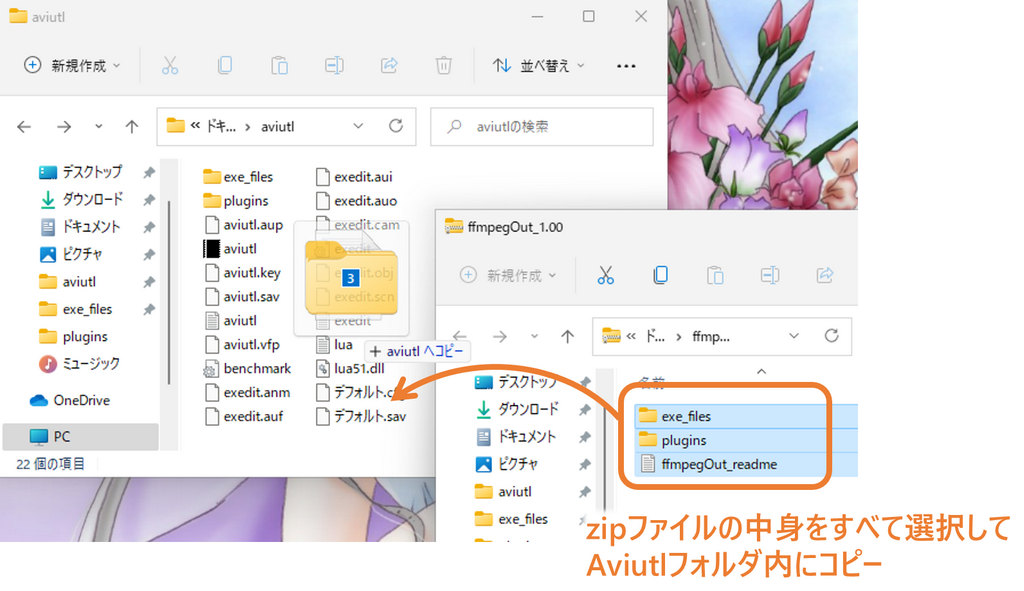Screen dimensions: 1024x591
Task: Click Share icon in ffmpegOut window
Action: 825,275
